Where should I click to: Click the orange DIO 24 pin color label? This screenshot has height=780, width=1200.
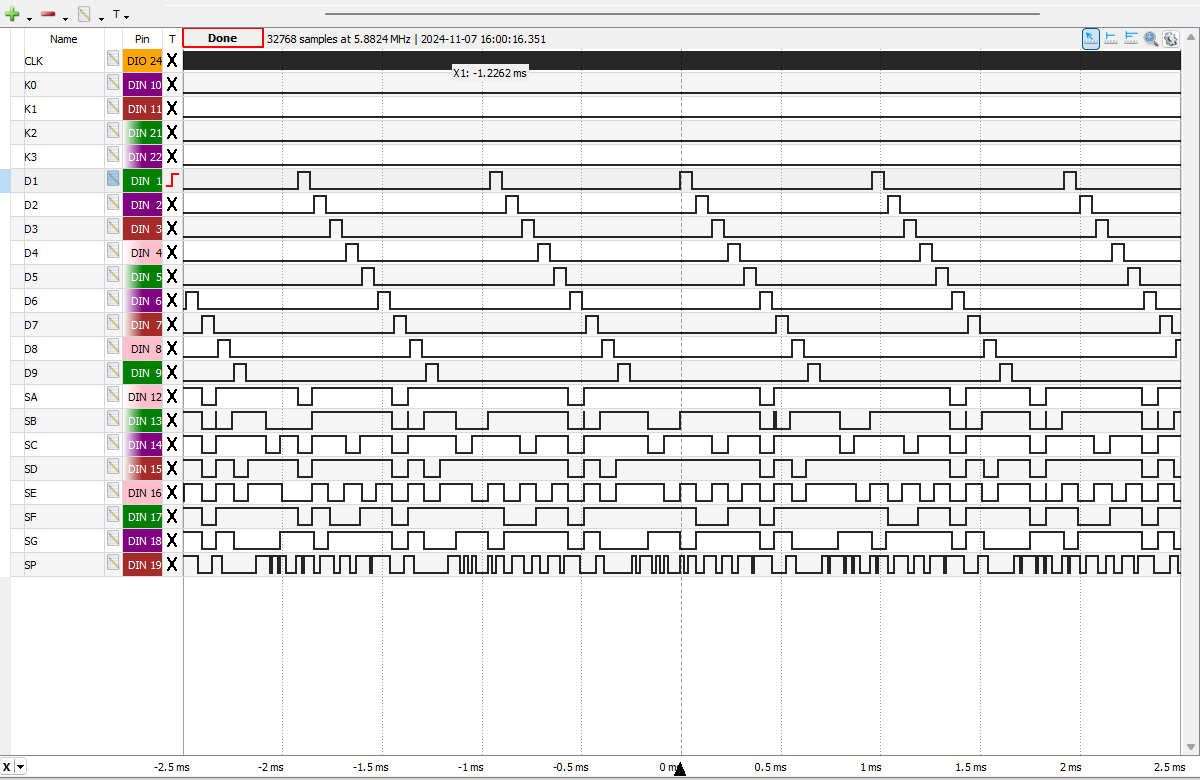point(143,60)
